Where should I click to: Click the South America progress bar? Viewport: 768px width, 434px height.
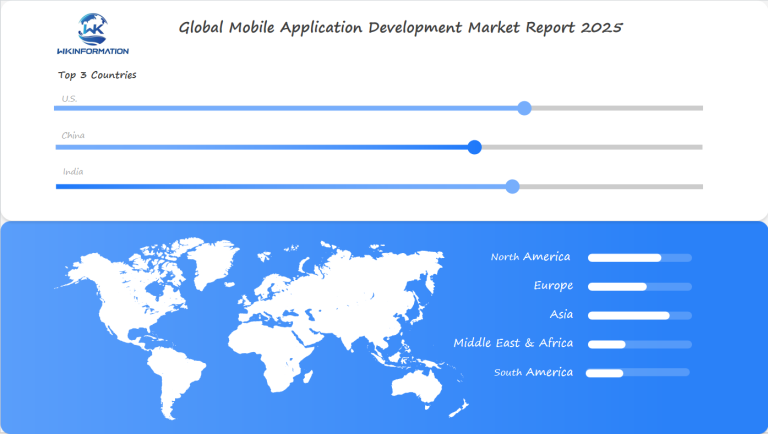[637, 373]
